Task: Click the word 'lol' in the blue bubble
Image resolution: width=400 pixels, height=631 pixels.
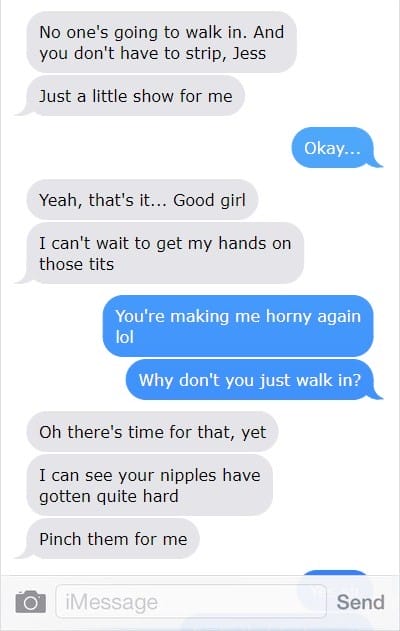Action: click(125, 337)
